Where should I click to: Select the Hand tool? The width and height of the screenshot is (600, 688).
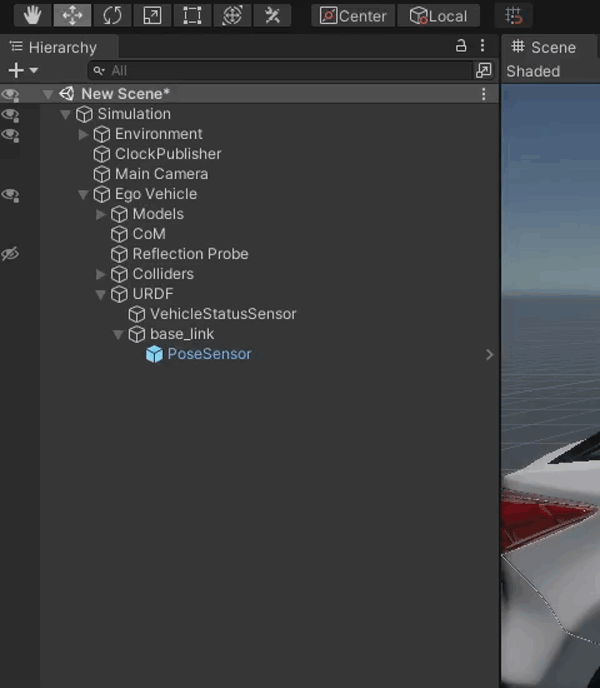[x=32, y=16]
